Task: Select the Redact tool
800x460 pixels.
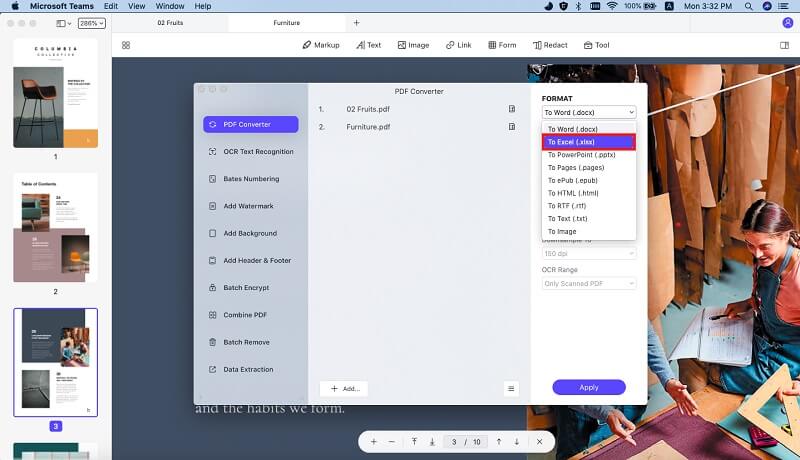Action: (x=550, y=45)
